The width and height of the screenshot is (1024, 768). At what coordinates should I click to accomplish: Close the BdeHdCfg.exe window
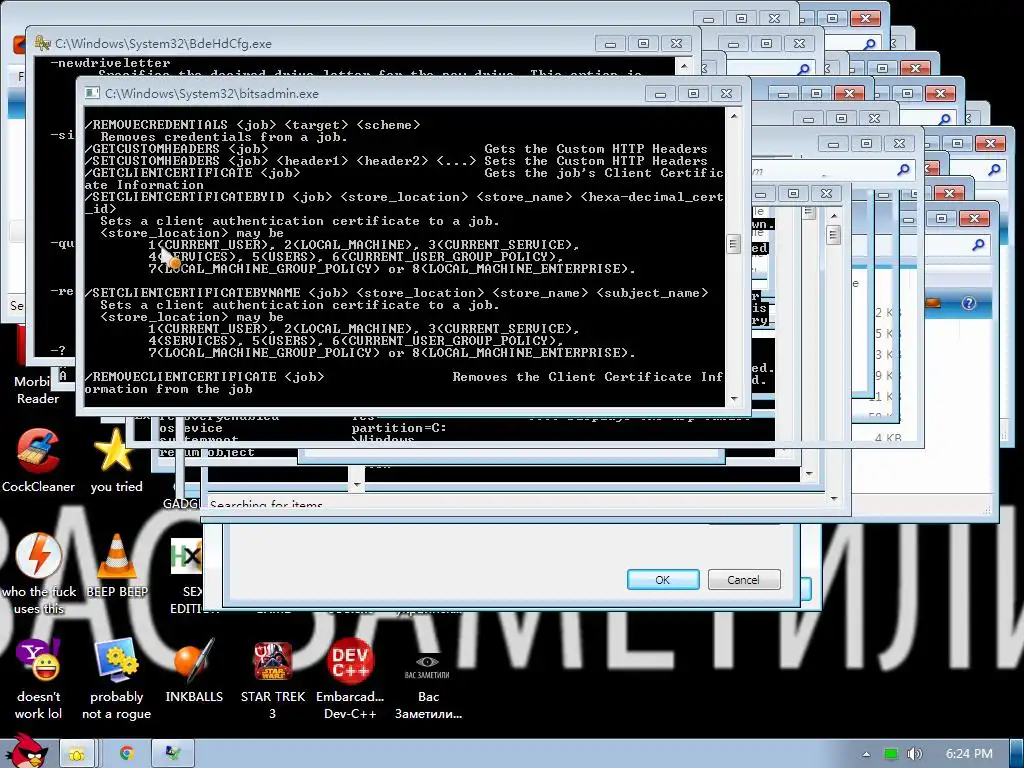coord(677,44)
